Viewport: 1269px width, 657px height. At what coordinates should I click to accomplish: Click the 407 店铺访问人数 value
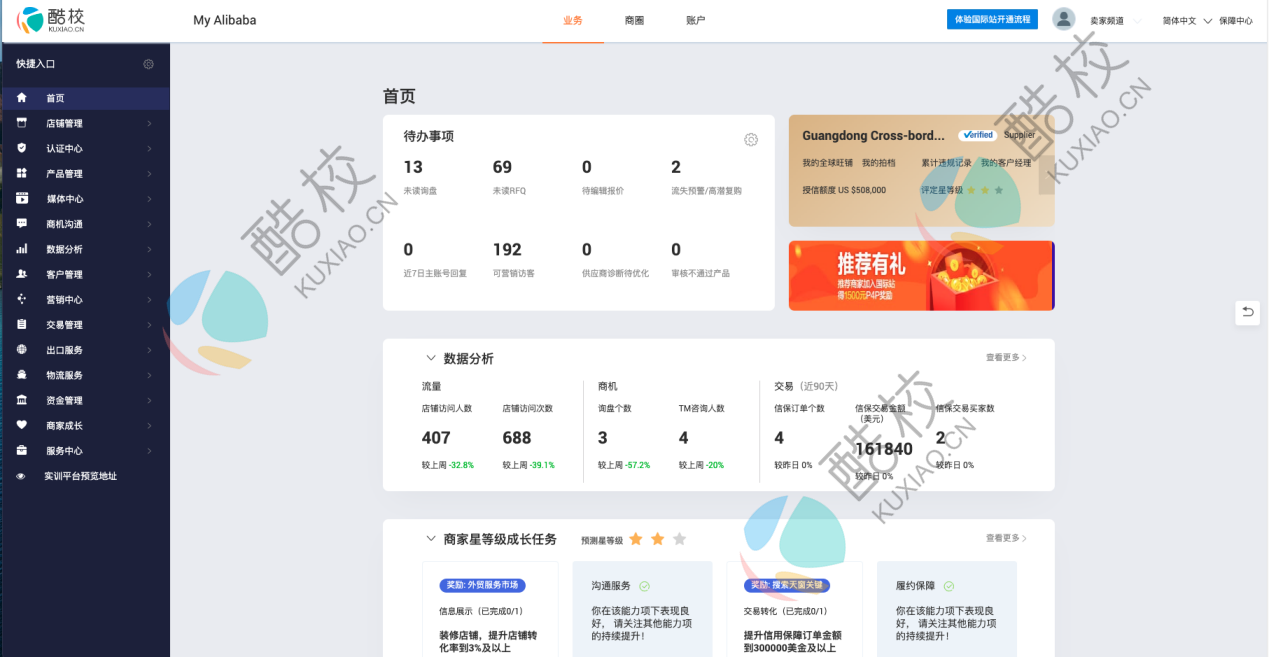tap(436, 438)
